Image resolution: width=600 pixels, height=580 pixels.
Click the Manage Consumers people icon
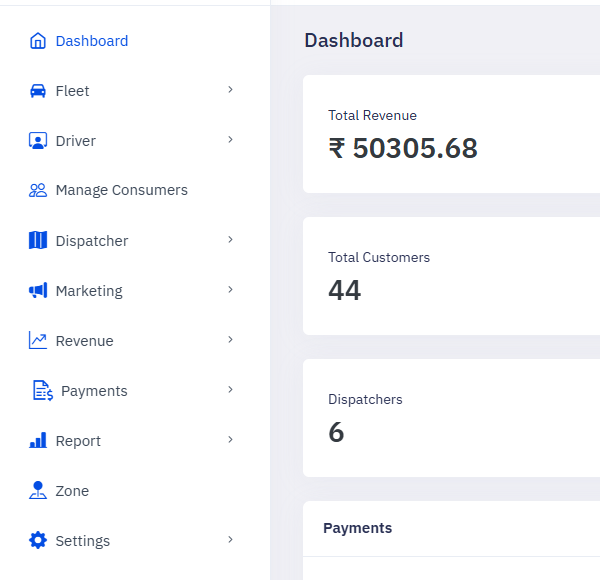(x=38, y=190)
